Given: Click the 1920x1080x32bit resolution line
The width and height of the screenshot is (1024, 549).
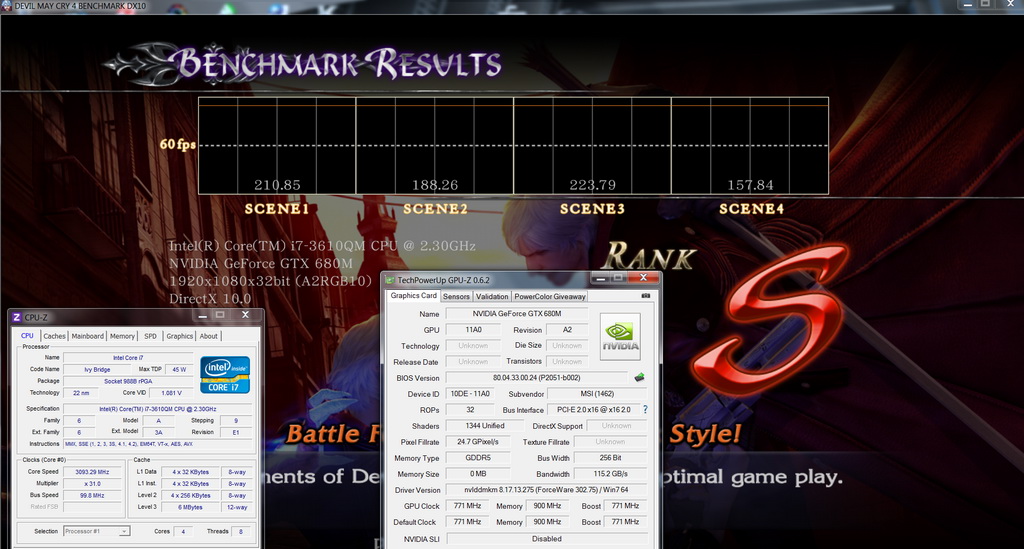Looking at the screenshot, I should (x=270, y=281).
